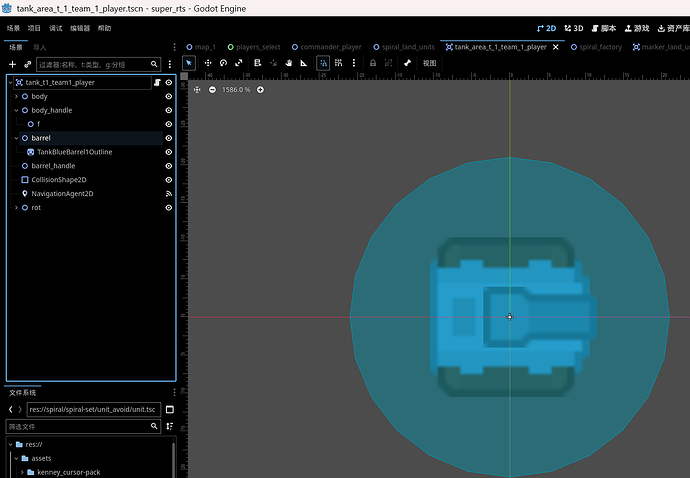Click the instantiate child scene link icon
Viewport: 690px width, 478px height.
pyautogui.click(x=28, y=64)
